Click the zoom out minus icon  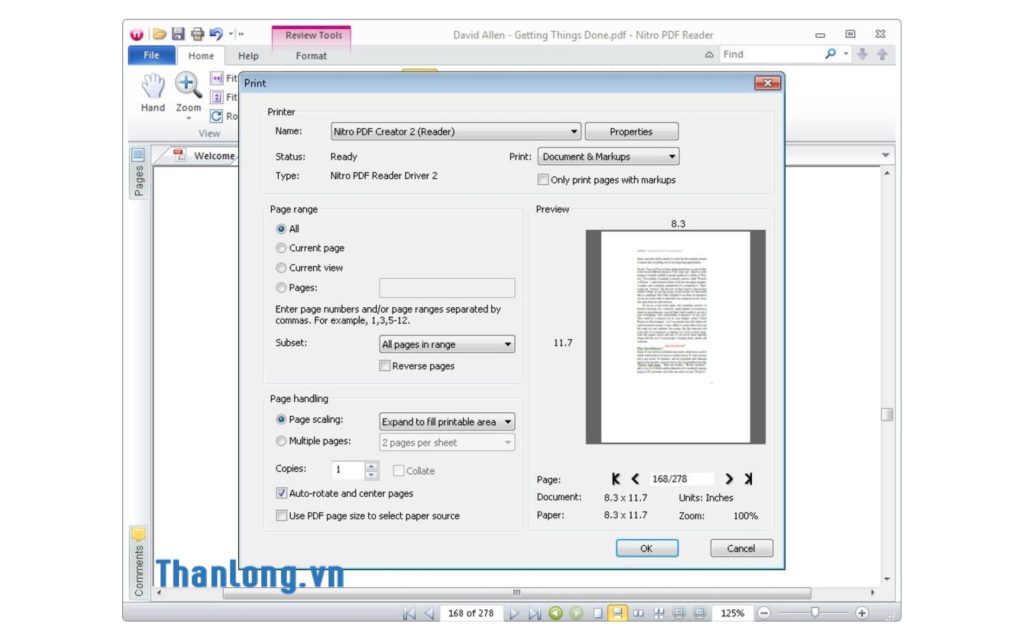[764, 613]
